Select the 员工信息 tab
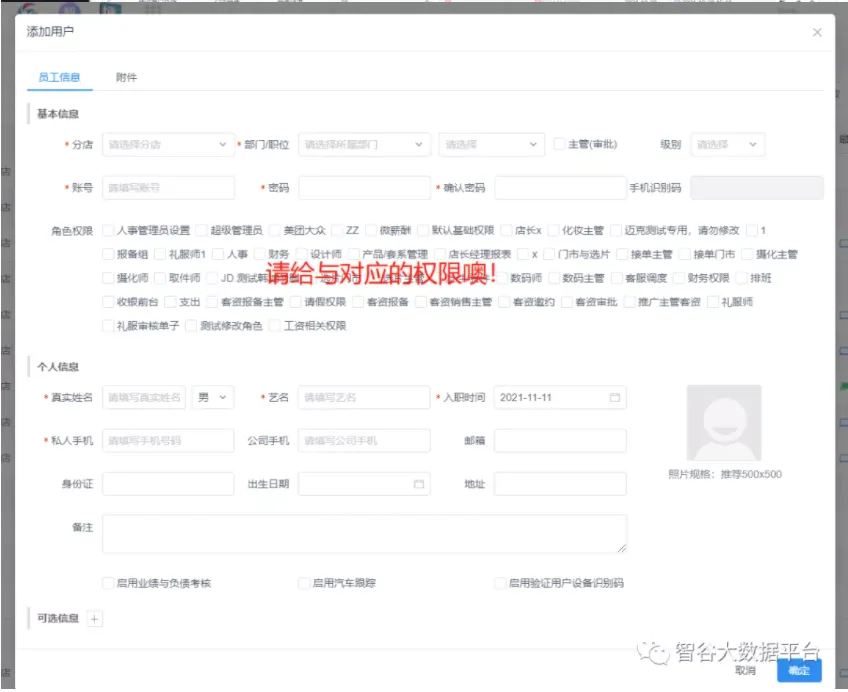 pos(59,77)
